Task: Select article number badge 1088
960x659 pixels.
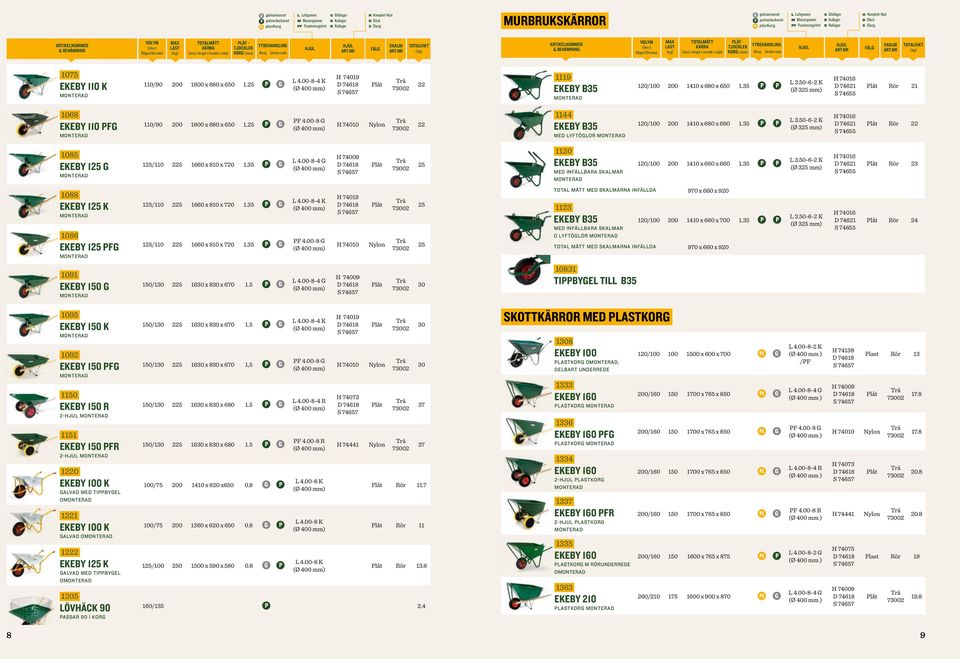Action: pos(69,195)
